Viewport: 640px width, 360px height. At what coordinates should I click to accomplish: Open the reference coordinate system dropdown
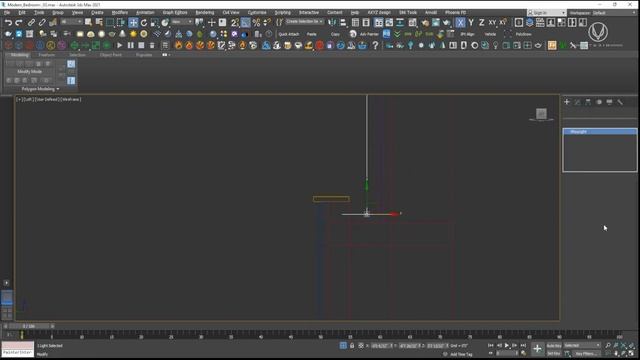[182, 22]
